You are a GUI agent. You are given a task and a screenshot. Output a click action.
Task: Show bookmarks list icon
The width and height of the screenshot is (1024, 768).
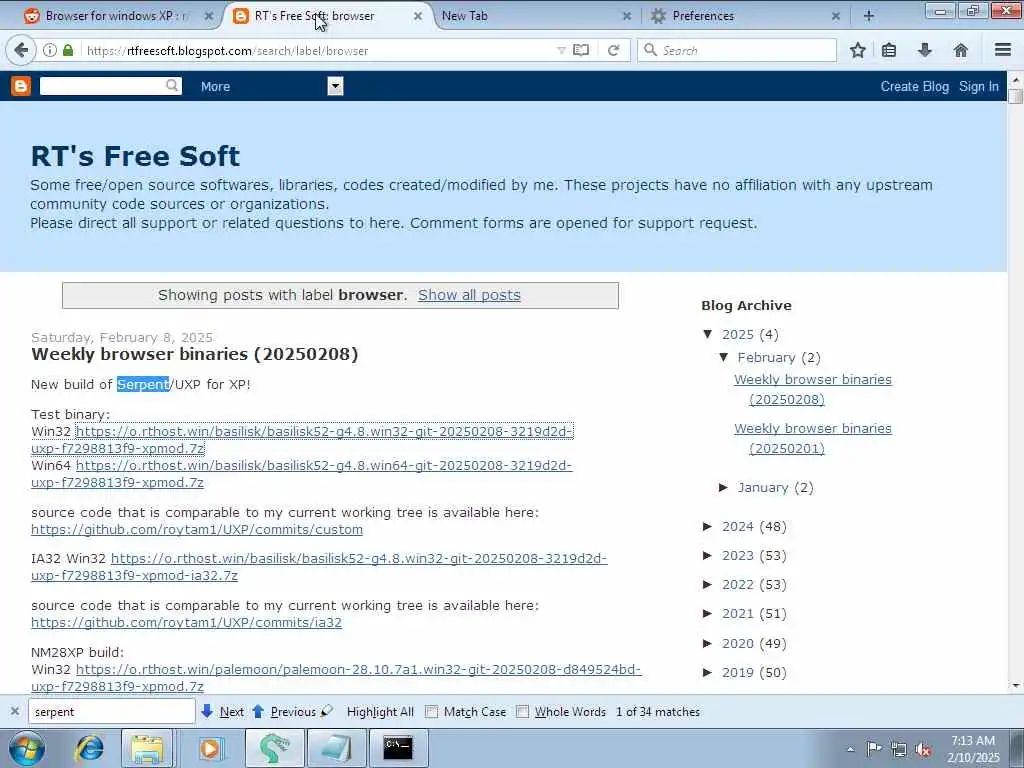[x=889, y=50]
